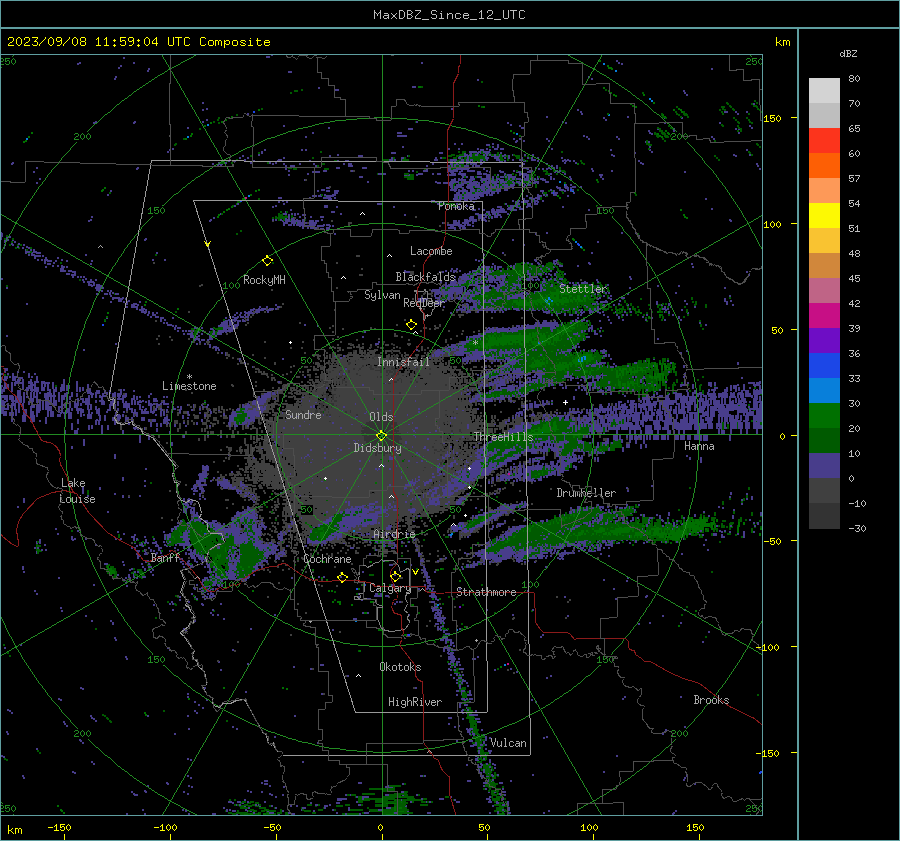Click the Sundre label
The height and width of the screenshot is (841, 900).
click(x=303, y=414)
